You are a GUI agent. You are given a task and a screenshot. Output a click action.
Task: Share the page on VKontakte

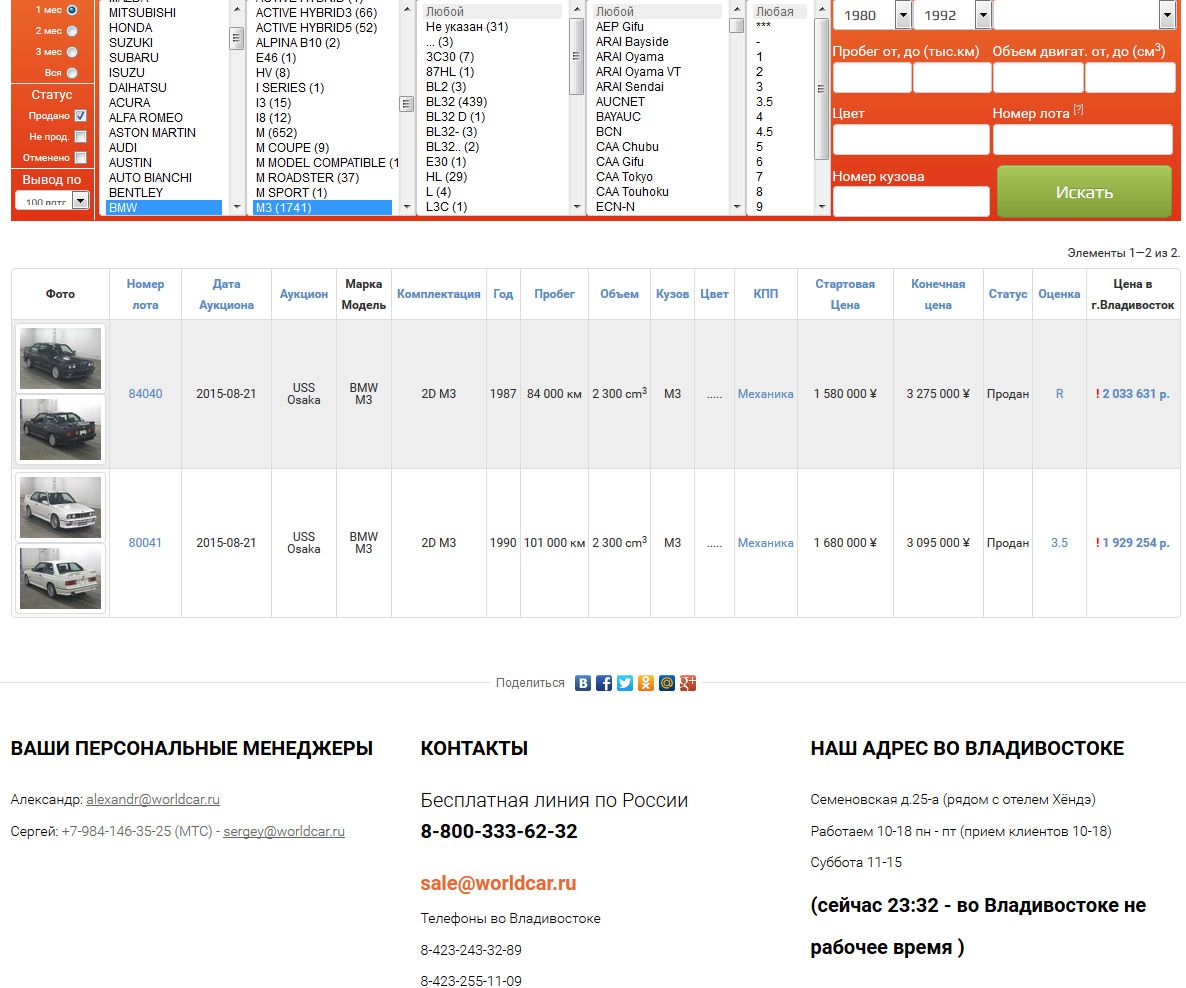[582, 683]
